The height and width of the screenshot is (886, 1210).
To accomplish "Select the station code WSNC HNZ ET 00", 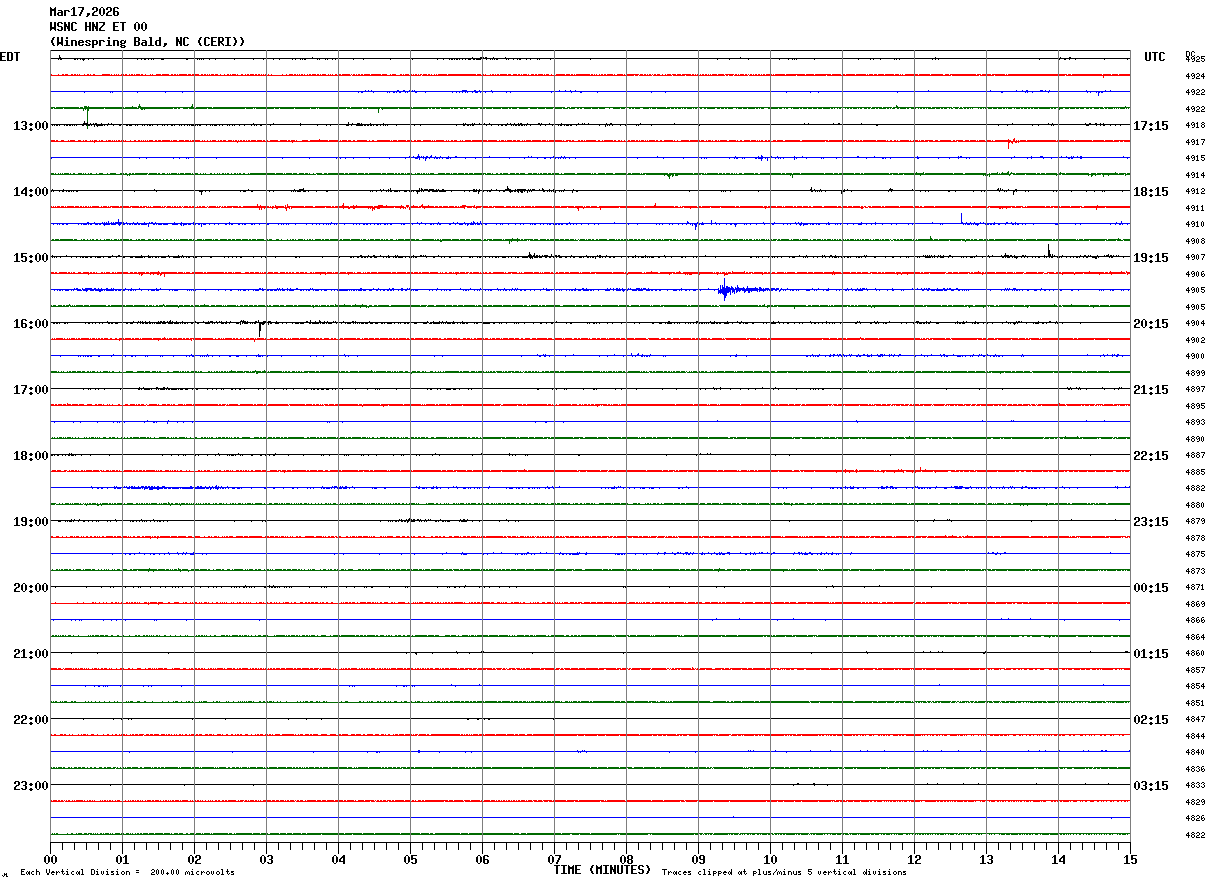I will click(x=98, y=27).
